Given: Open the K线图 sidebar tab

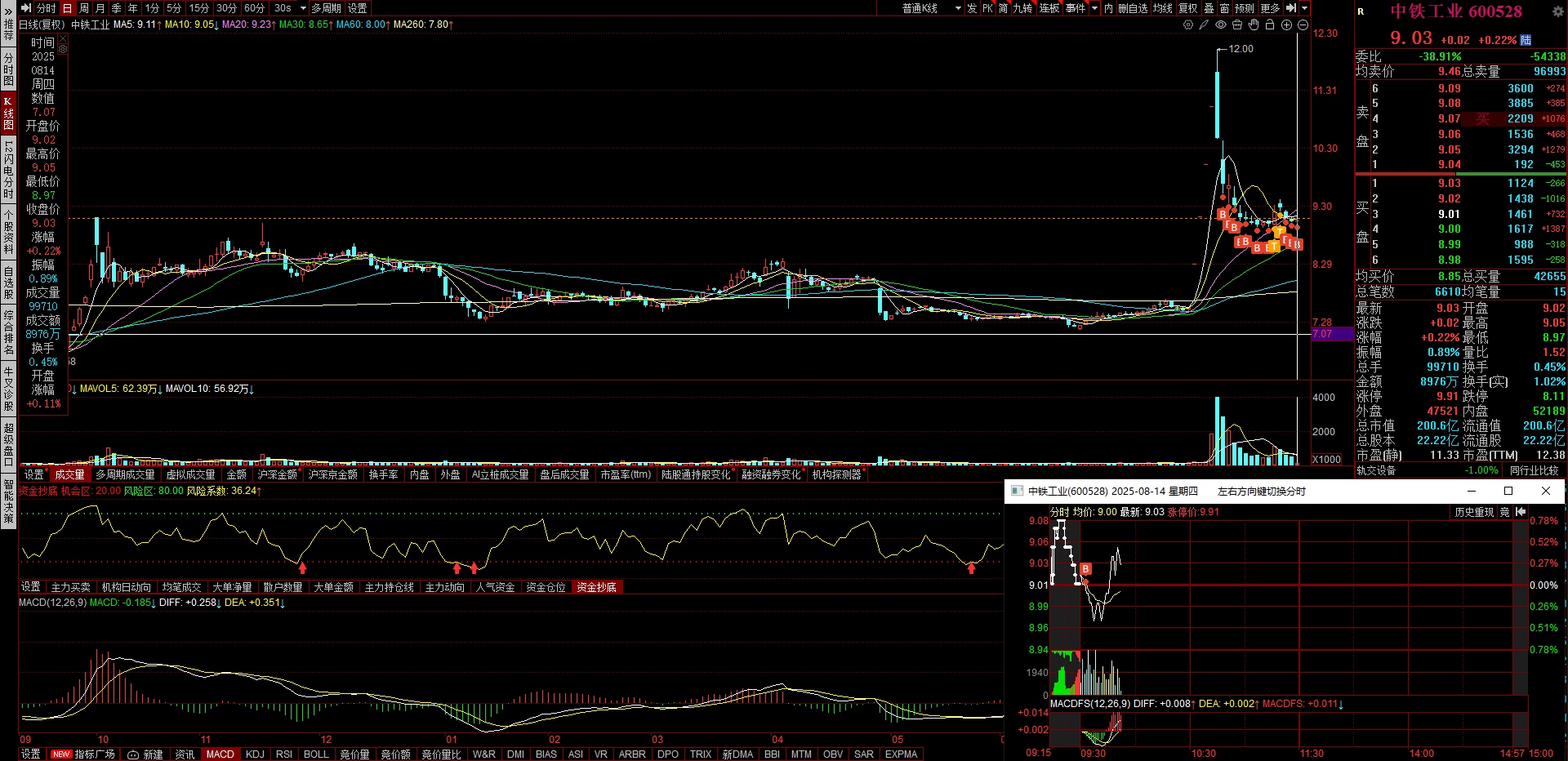Looking at the screenshot, I should [x=8, y=113].
